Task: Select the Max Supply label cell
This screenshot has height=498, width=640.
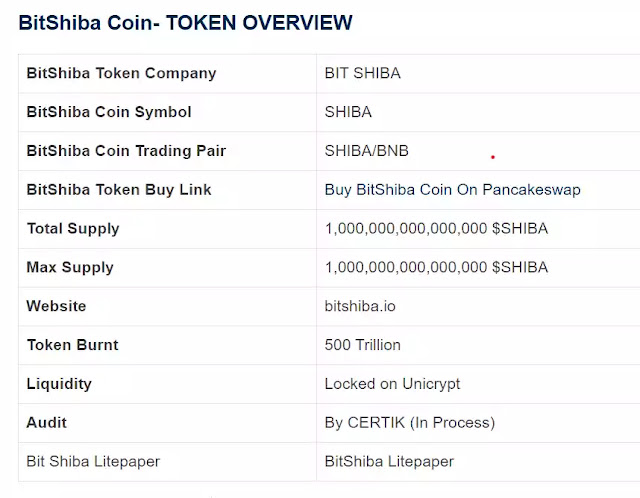Action: pos(167,268)
